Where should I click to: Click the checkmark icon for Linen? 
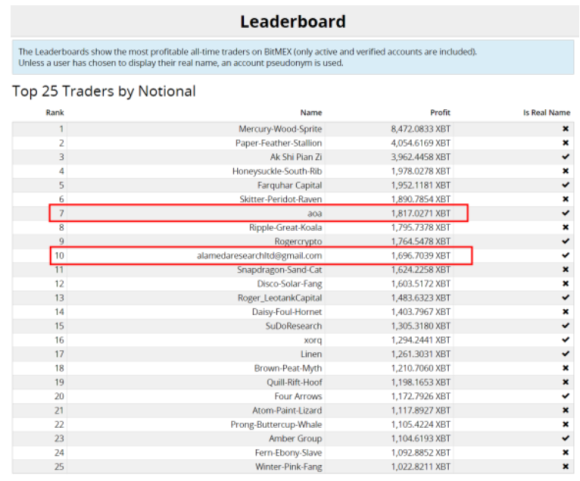566,354
